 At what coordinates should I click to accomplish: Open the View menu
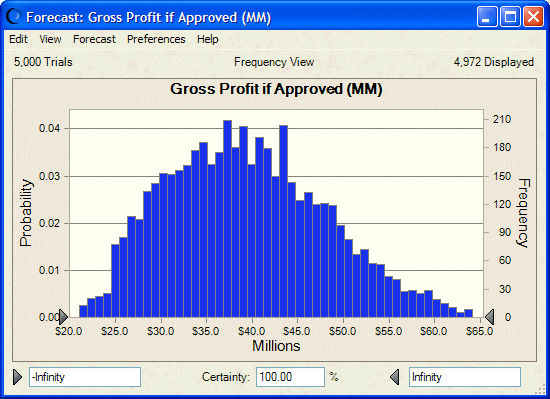tap(50, 39)
